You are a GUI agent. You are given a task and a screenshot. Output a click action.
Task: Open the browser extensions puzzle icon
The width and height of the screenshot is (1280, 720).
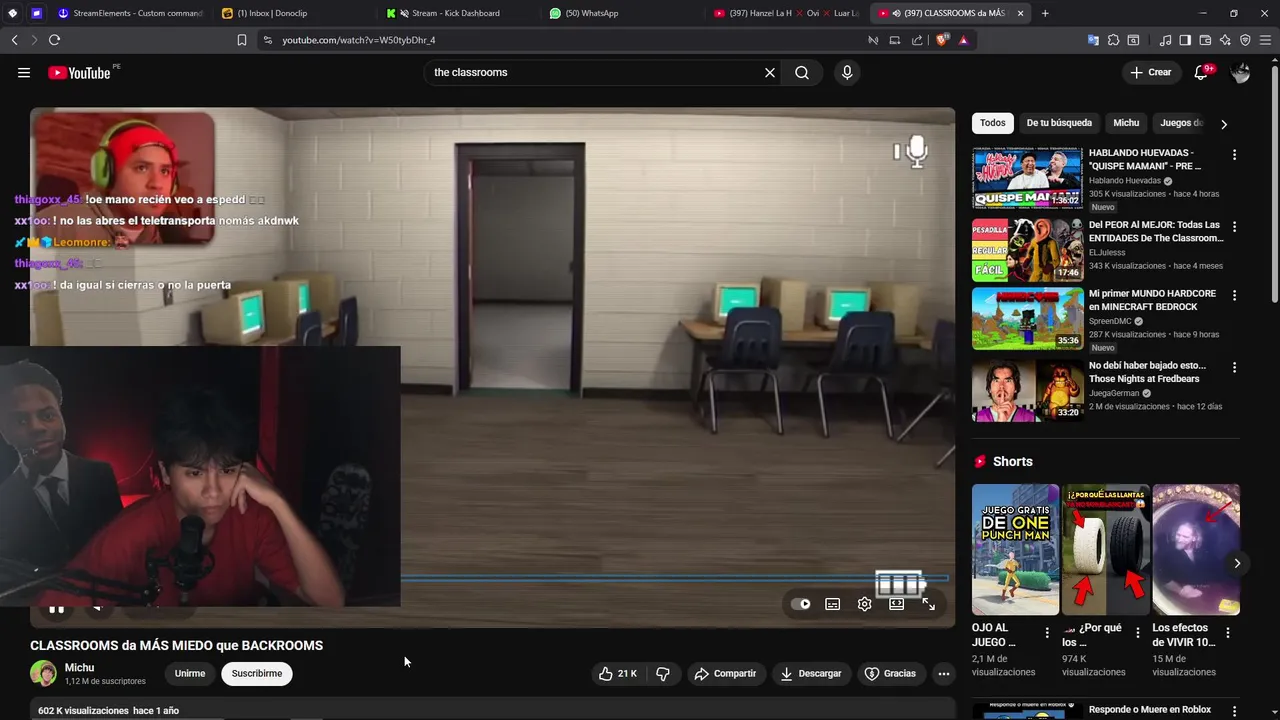pyautogui.click(x=1113, y=40)
